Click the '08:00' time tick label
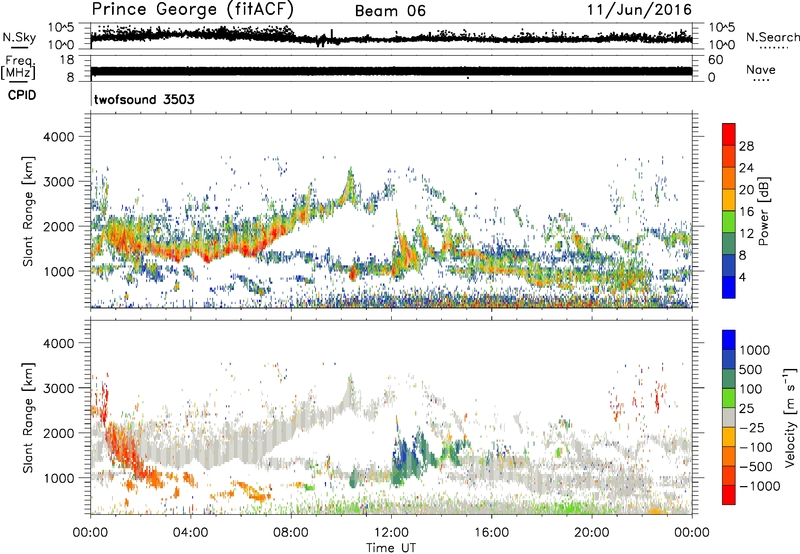The width and height of the screenshot is (800, 554). 291,533
